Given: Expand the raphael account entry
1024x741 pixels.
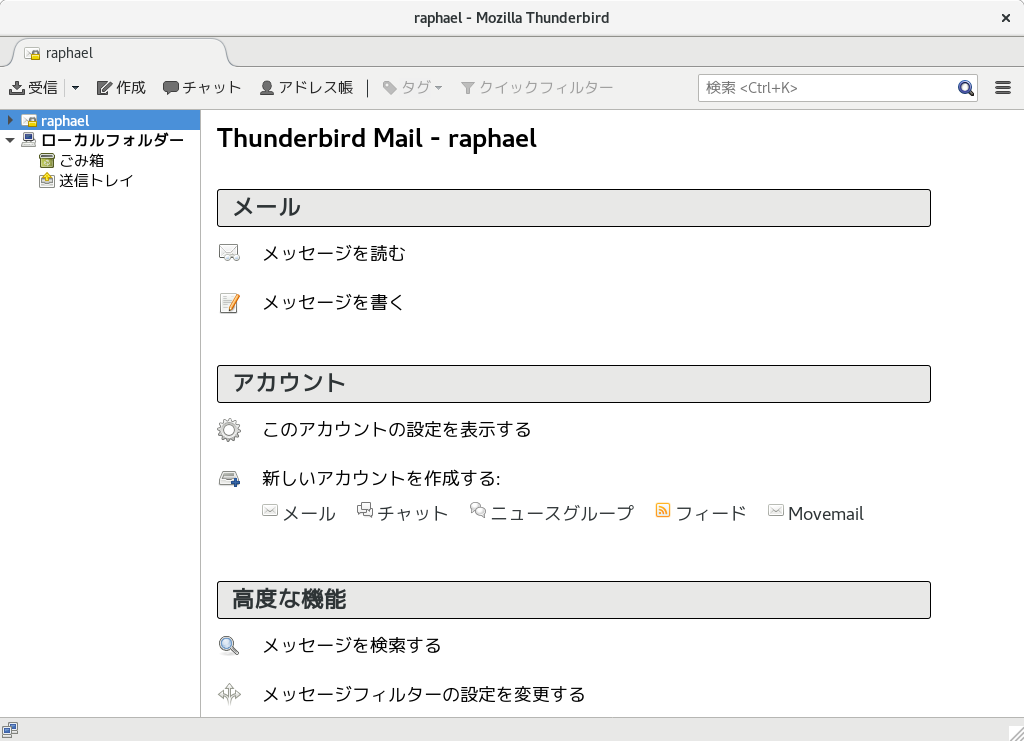Looking at the screenshot, I should pos(8,120).
